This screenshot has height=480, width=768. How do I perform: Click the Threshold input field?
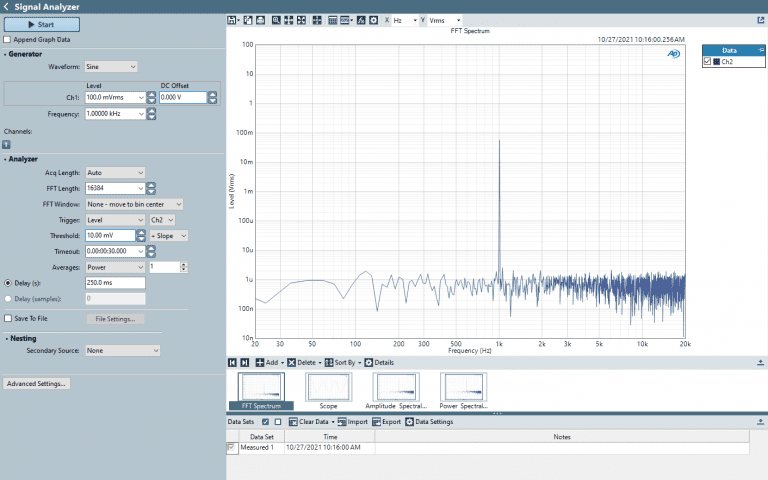(109, 236)
